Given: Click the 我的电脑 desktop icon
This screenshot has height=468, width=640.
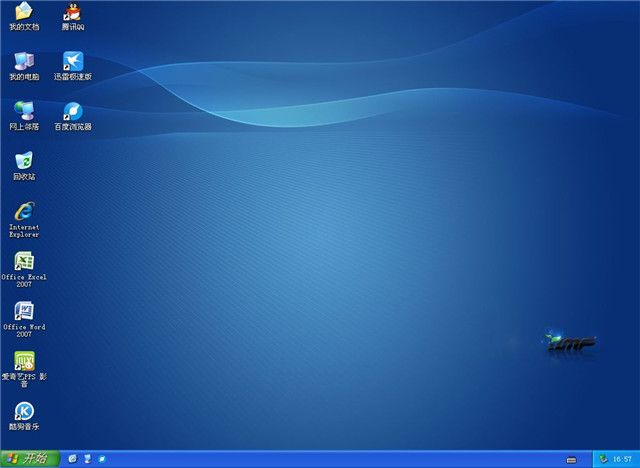Looking at the screenshot, I should tap(24, 61).
